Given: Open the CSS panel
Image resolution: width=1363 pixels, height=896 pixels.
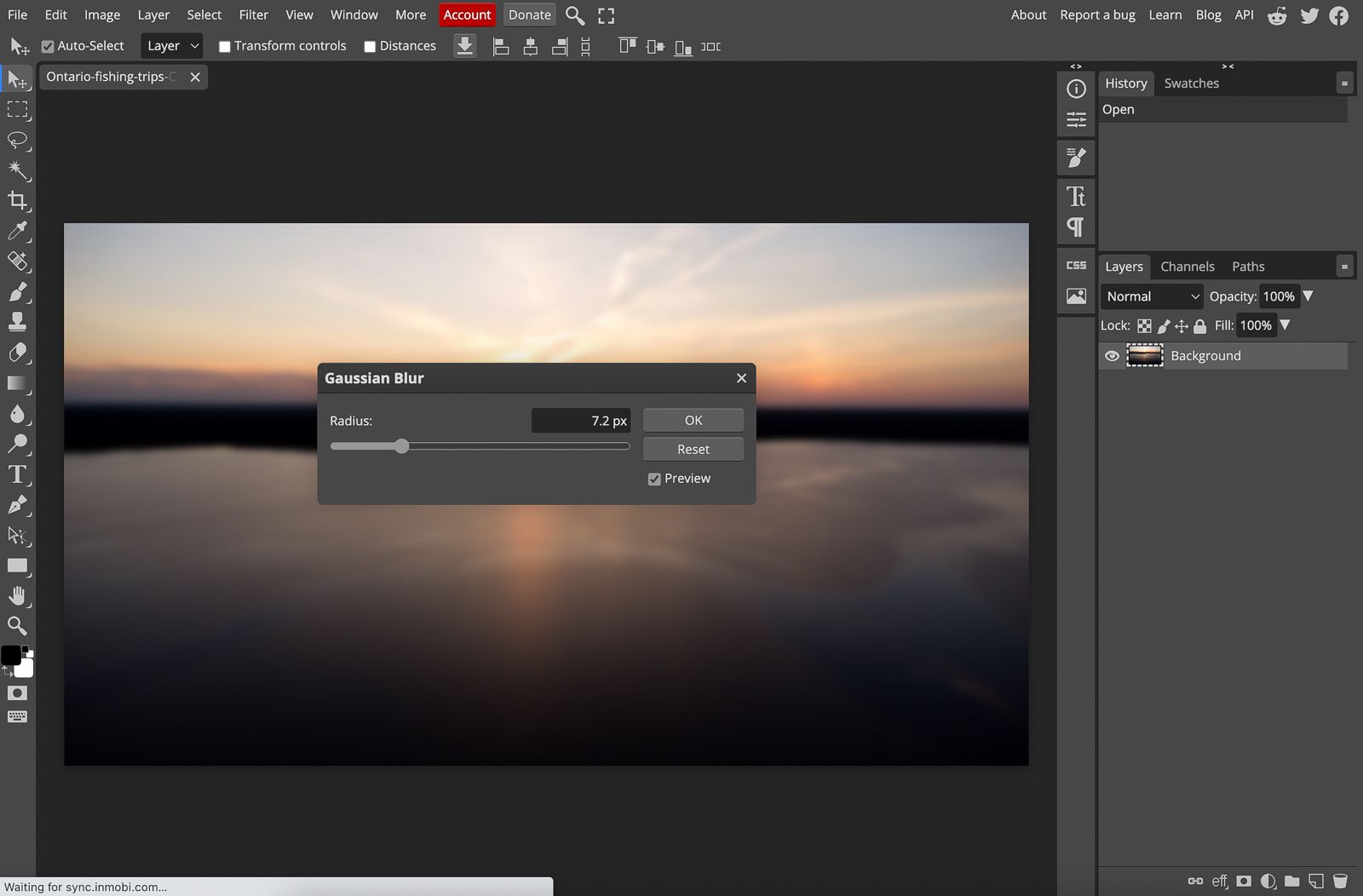Looking at the screenshot, I should click(x=1076, y=265).
